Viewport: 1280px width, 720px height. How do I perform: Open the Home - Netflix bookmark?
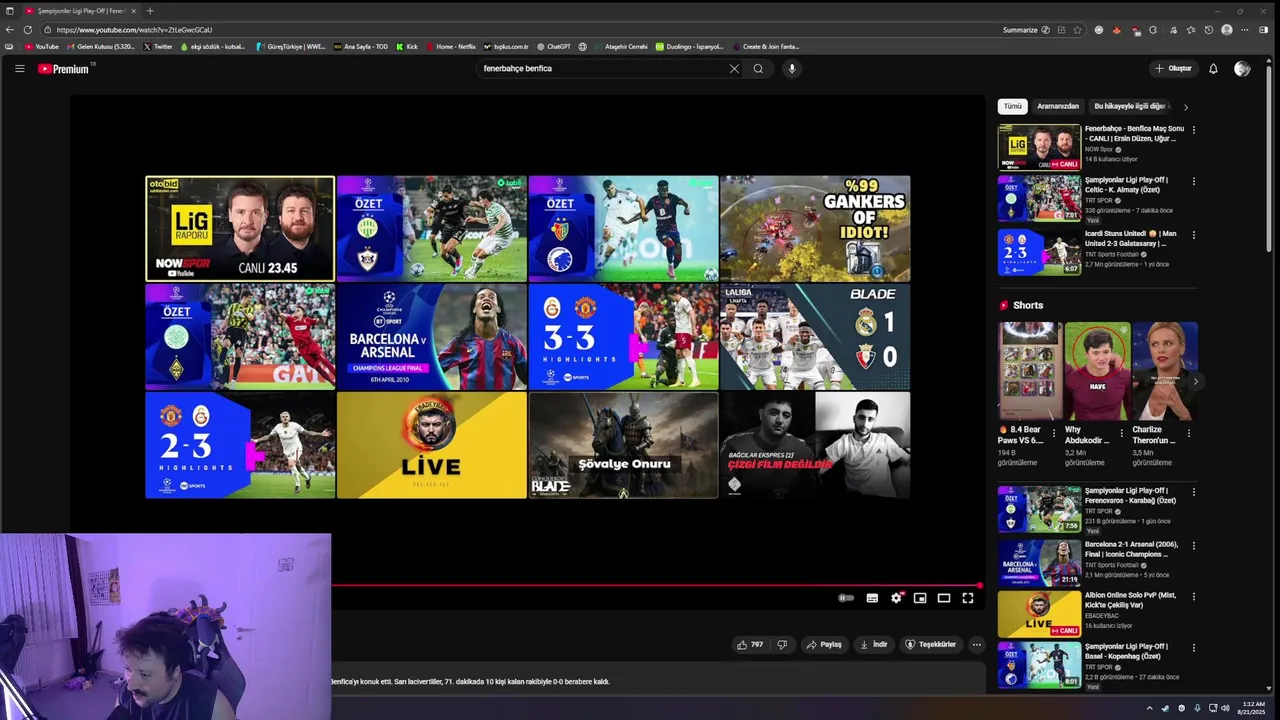[450, 47]
